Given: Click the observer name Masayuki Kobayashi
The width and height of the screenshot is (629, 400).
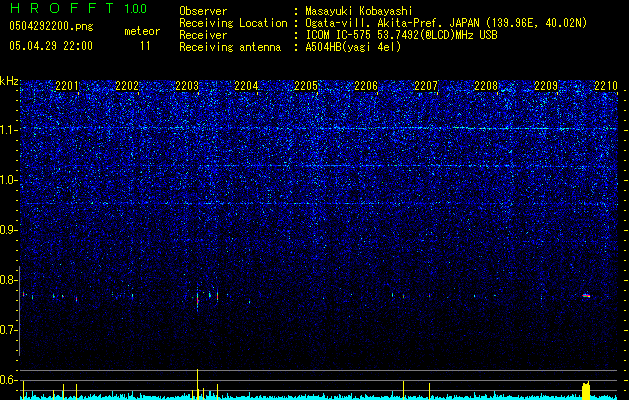Looking at the screenshot, I should pos(358,11).
